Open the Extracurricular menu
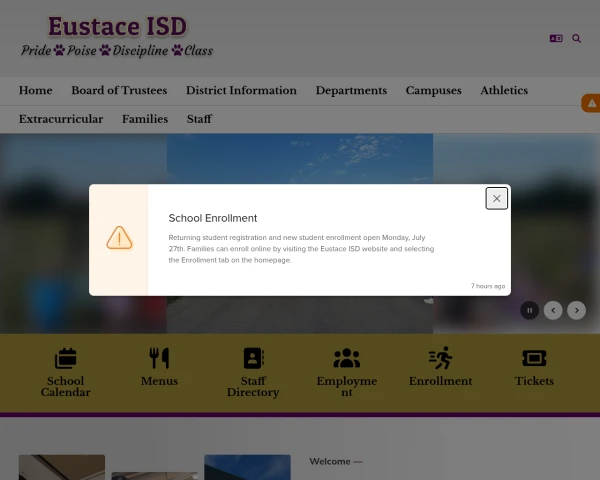Screen dimensions: 600x480 (x=61, y=119)
